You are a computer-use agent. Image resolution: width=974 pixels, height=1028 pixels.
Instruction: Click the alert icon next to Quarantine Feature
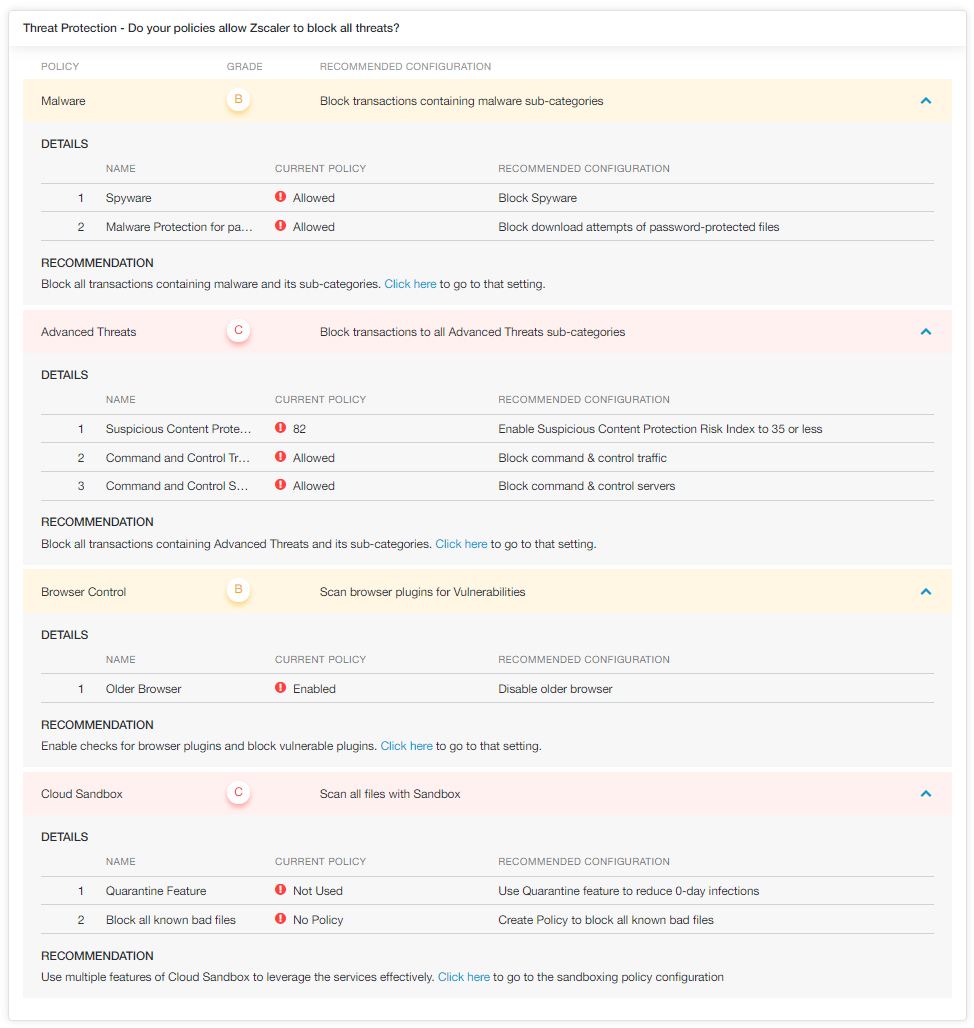(x=281, y=890)
